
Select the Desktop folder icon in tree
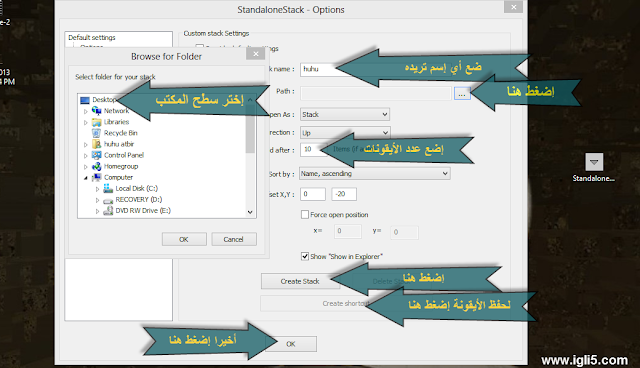pos(85,100)
